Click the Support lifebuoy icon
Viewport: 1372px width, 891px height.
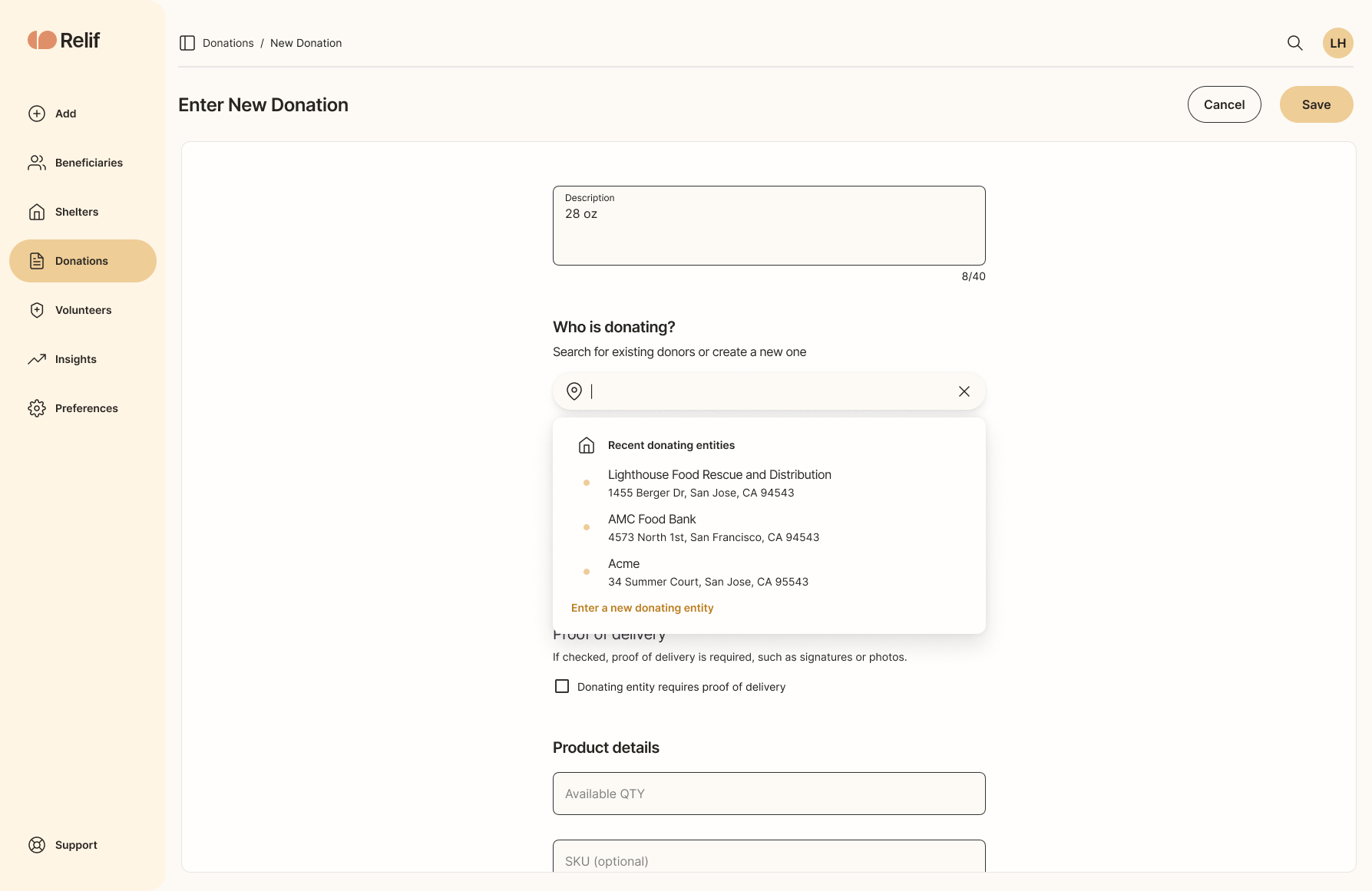(37, 845)
